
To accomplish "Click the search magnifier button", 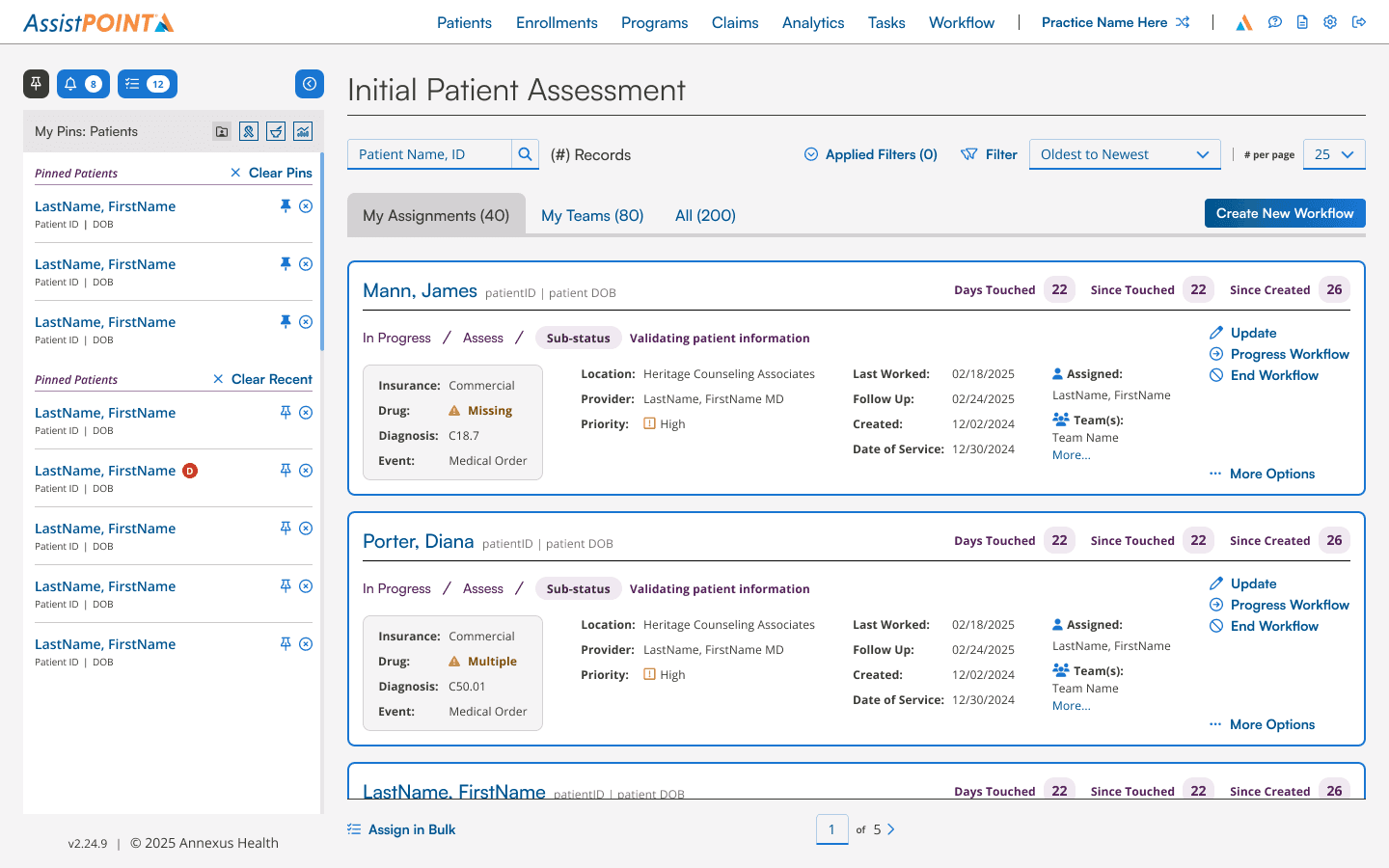I will [525, 154].
